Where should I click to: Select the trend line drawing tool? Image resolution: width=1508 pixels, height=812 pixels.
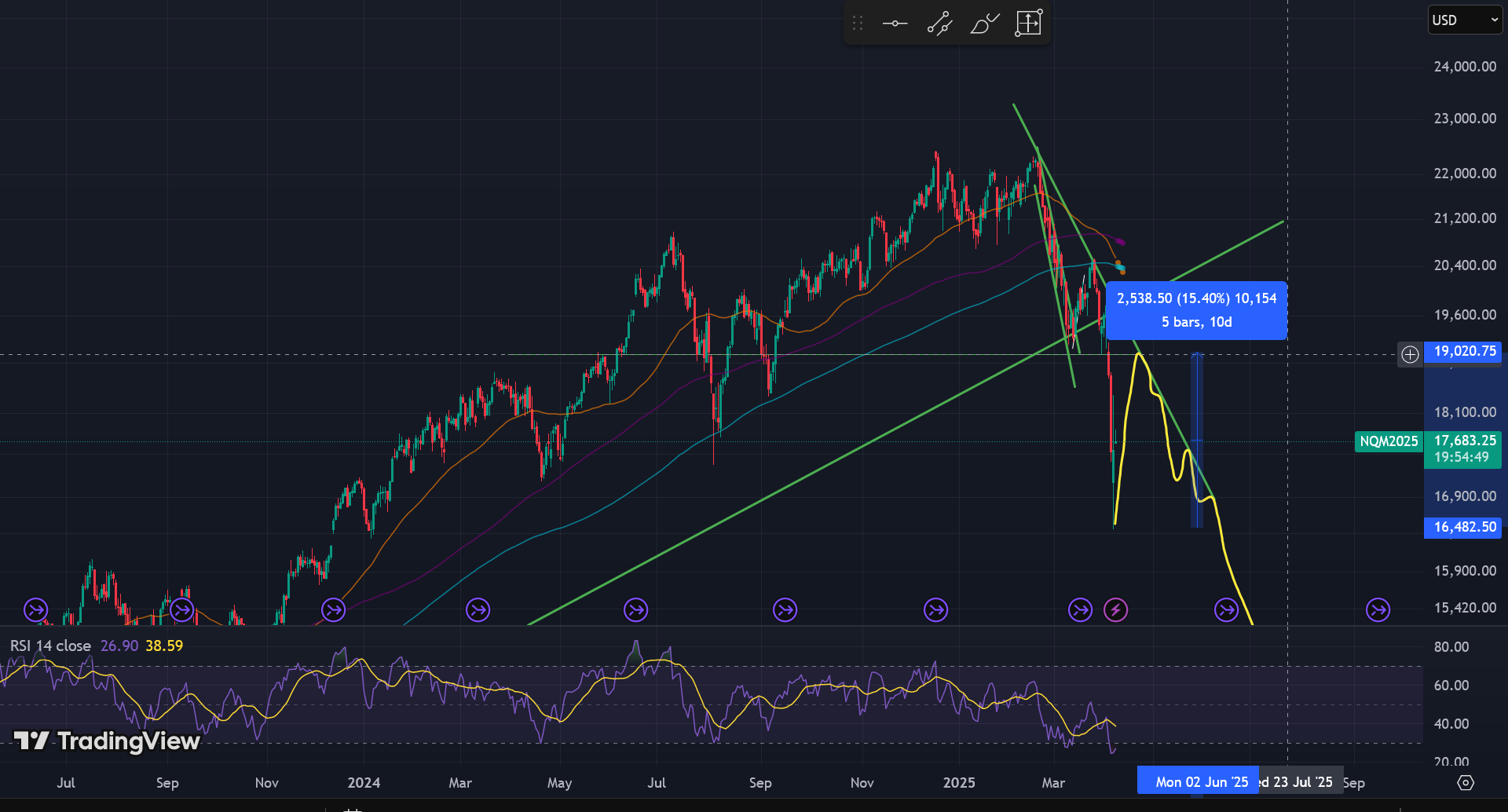click(x=939, y=24)
